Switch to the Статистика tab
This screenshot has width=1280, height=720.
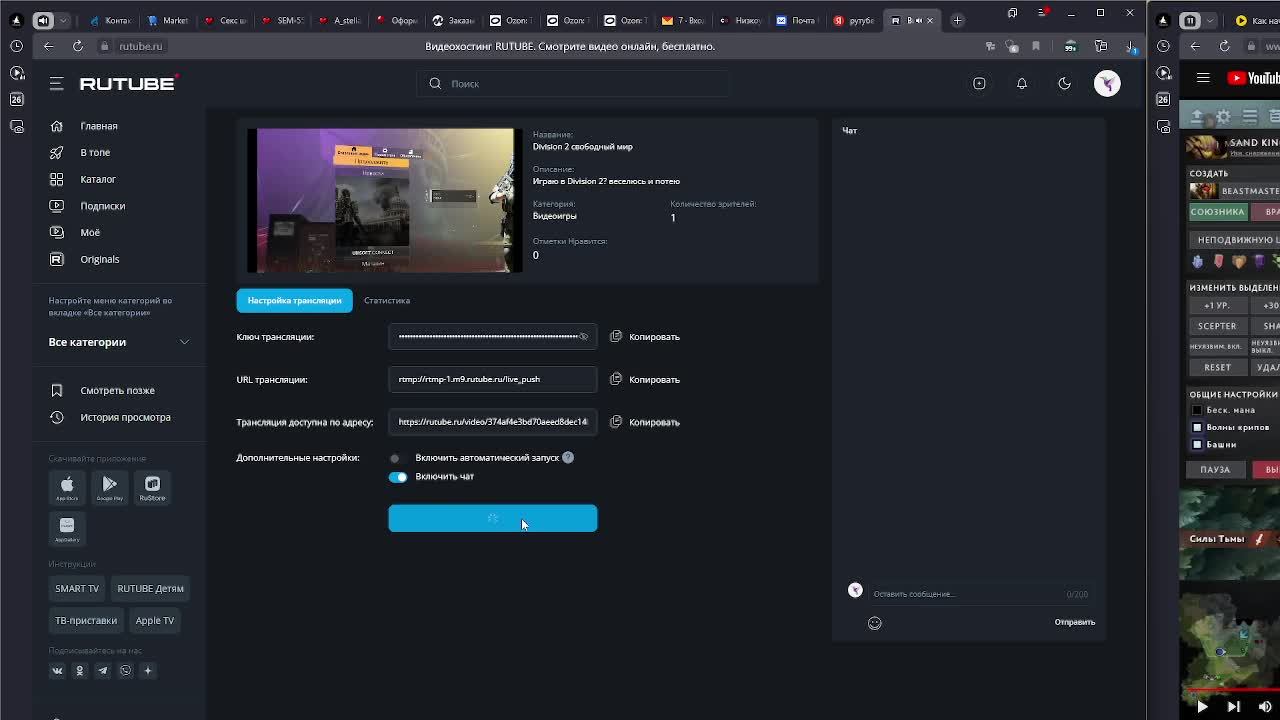click(x=387, y=300)
